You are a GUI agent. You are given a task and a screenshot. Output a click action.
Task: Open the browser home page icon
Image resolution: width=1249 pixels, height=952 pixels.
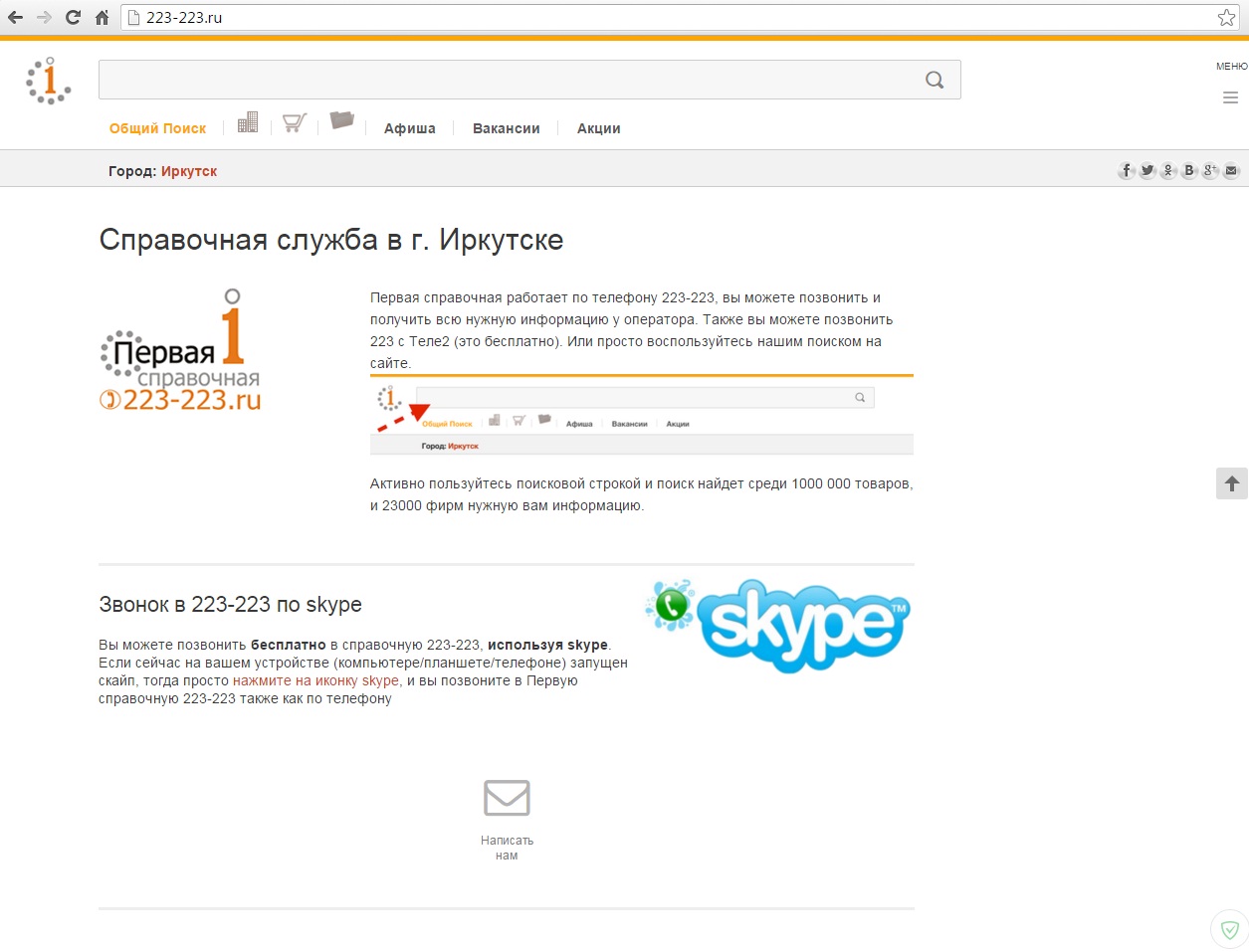tap(102, 17)
